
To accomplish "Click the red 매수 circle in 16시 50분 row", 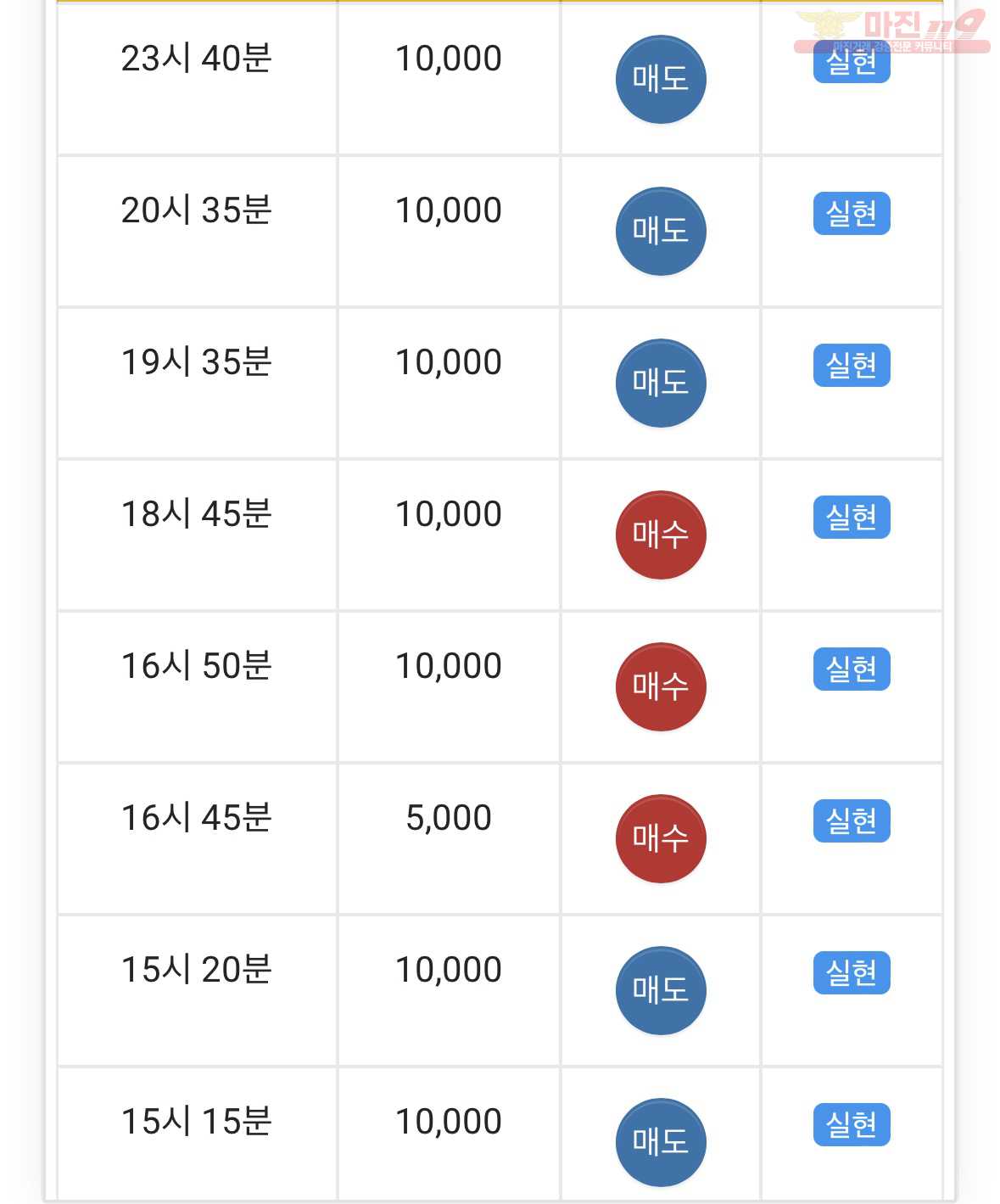I will point(661,686).
